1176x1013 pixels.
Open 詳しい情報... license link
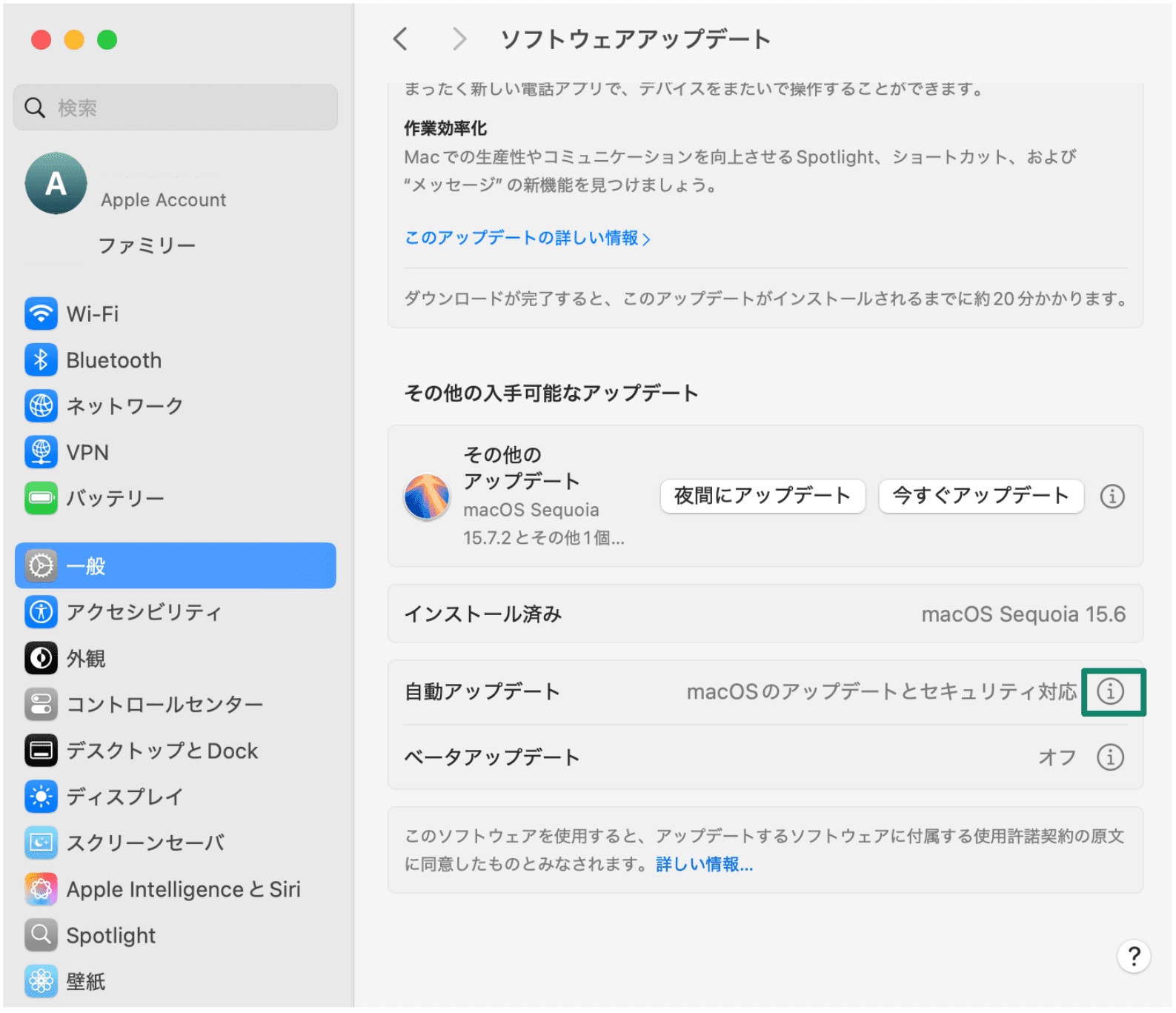[704, 865]
